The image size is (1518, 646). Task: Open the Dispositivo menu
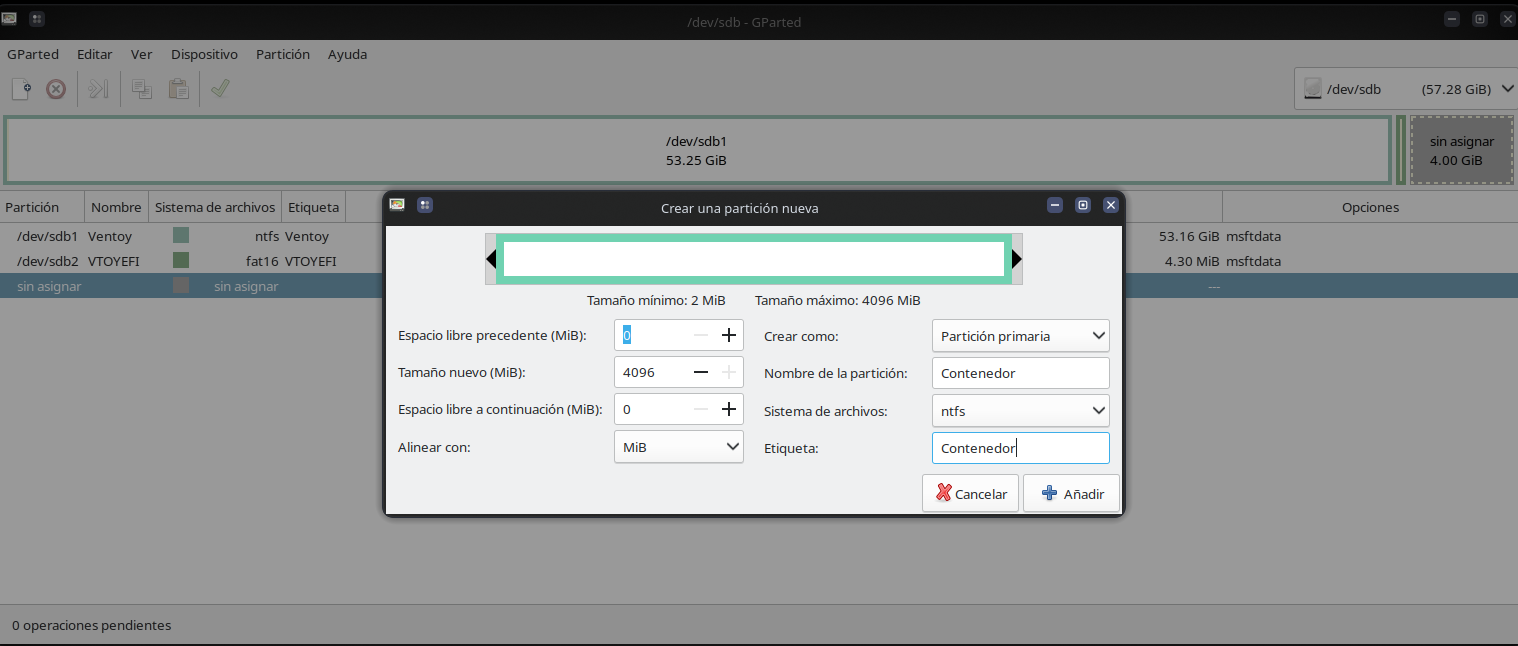[204, 54]
